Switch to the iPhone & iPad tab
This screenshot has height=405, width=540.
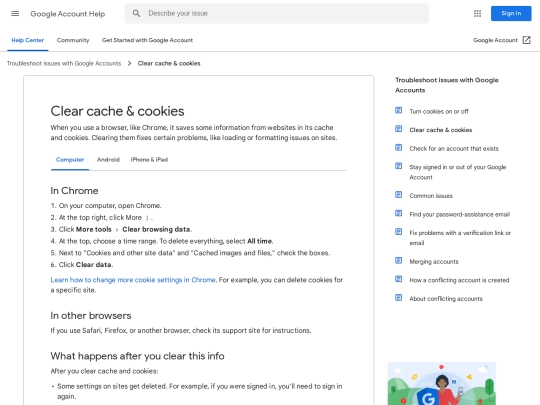point(149,160)
